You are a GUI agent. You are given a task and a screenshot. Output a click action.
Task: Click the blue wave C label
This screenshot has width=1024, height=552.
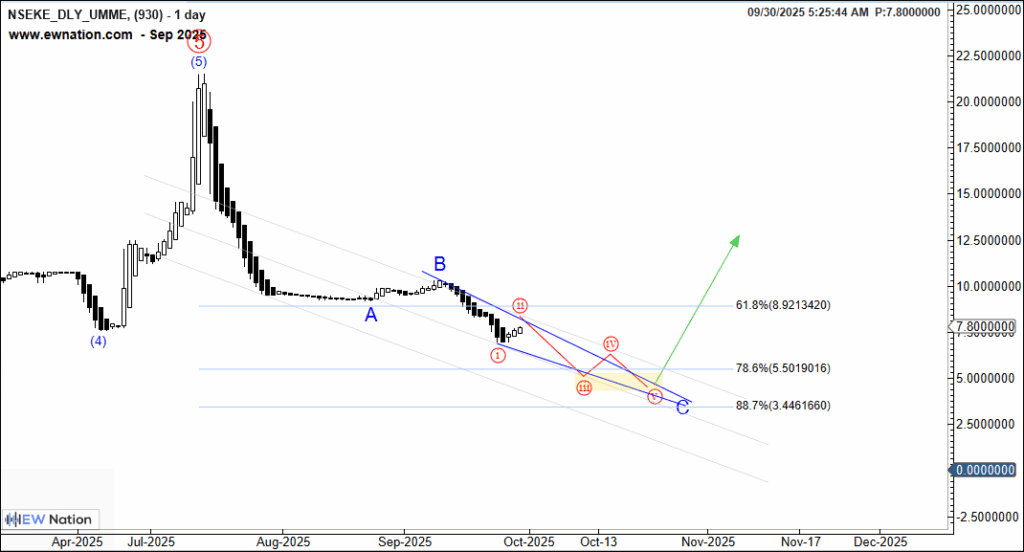[682, 407]
